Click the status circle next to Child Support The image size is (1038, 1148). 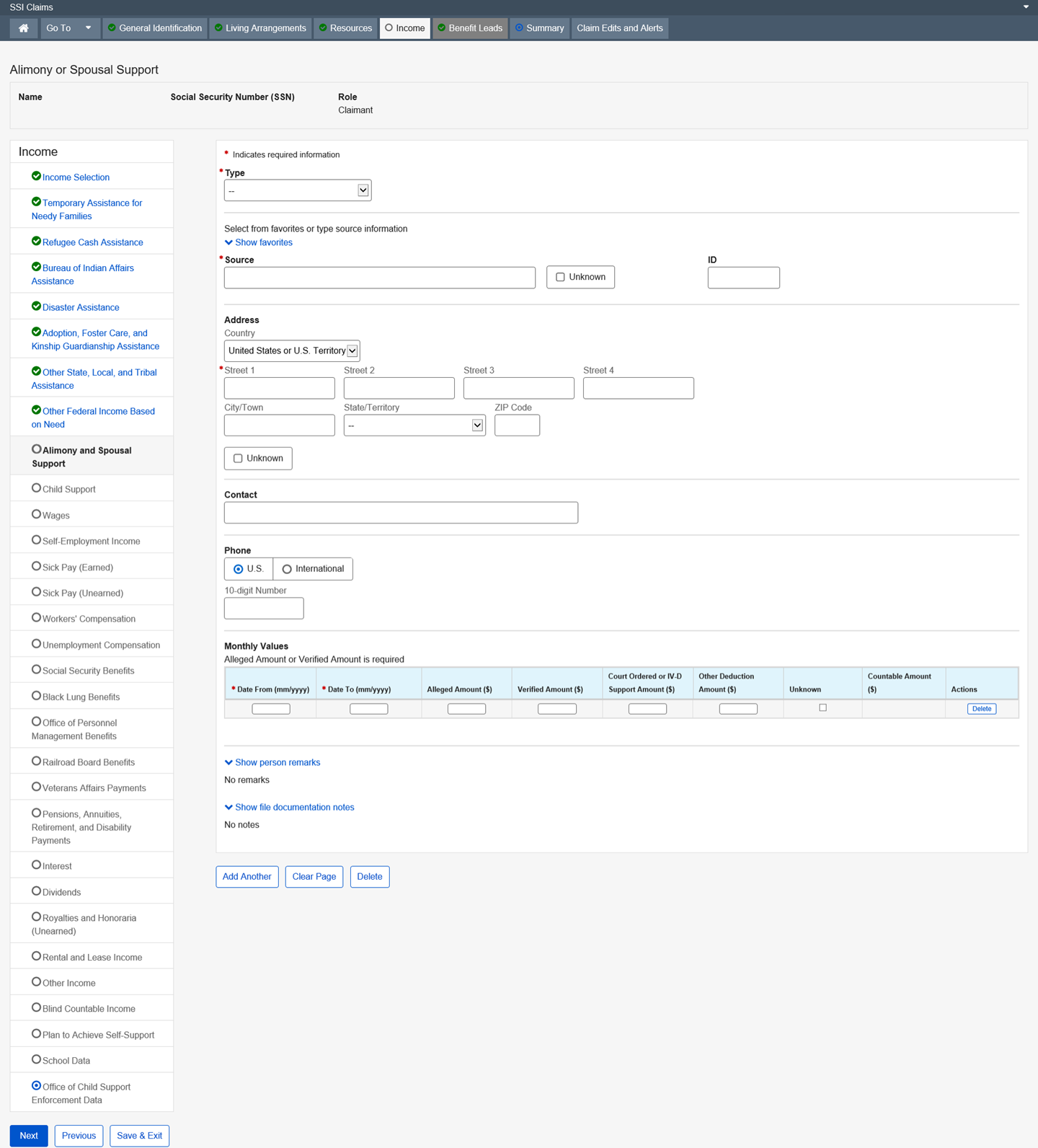coord(36,488)
